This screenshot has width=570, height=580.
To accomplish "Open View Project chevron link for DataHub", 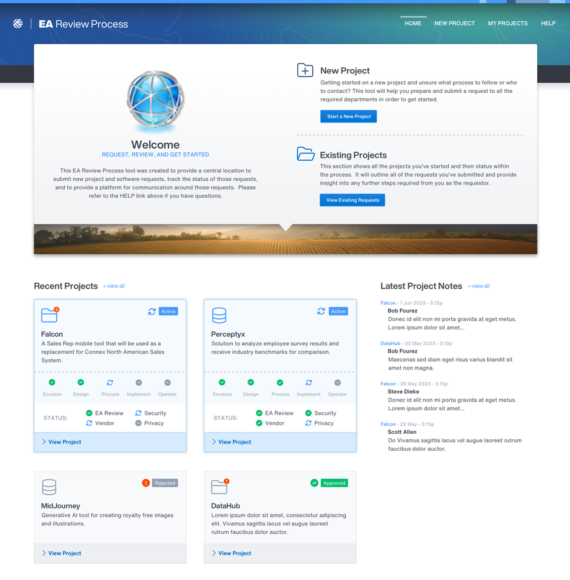I will click(x=232, y=553).
